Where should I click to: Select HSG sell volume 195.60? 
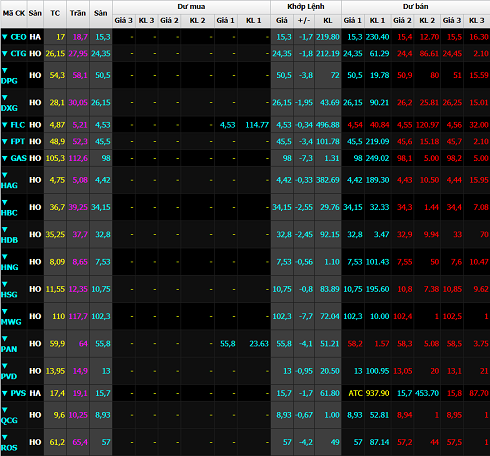tap(377, 289)
